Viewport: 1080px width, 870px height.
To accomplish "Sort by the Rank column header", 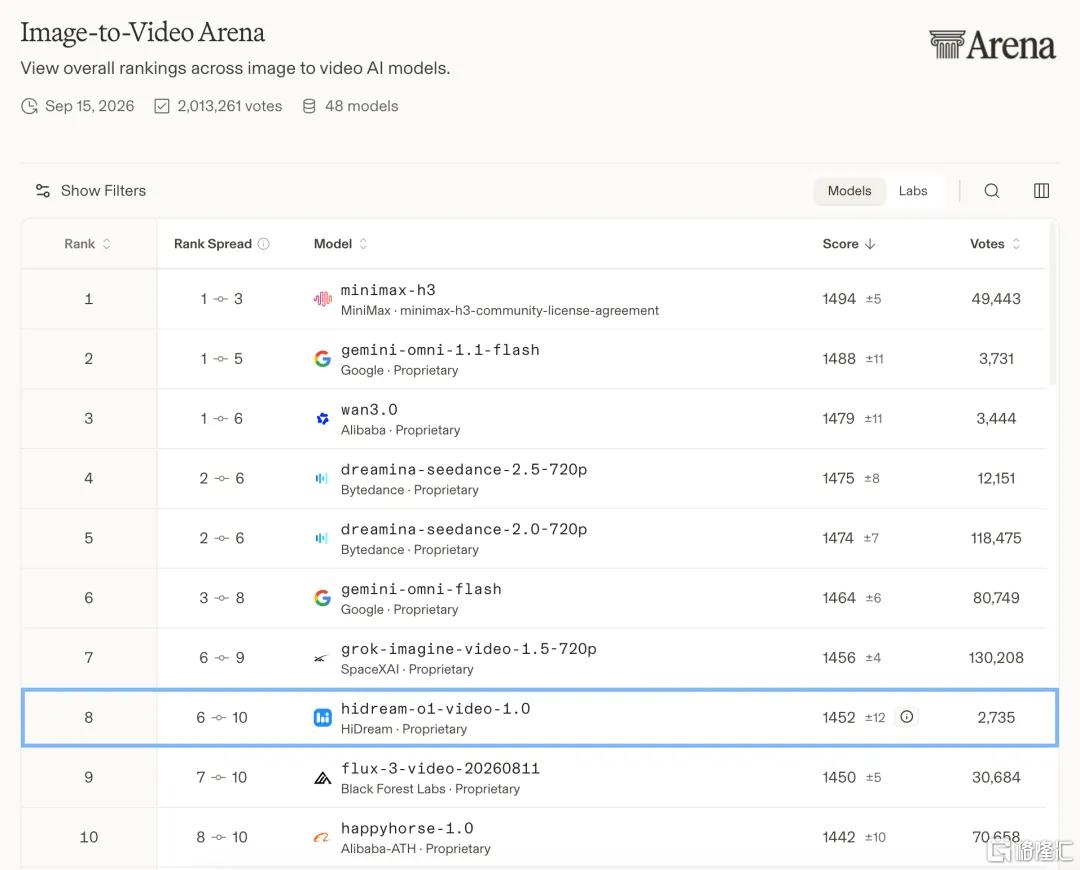I will click(87, 244).
